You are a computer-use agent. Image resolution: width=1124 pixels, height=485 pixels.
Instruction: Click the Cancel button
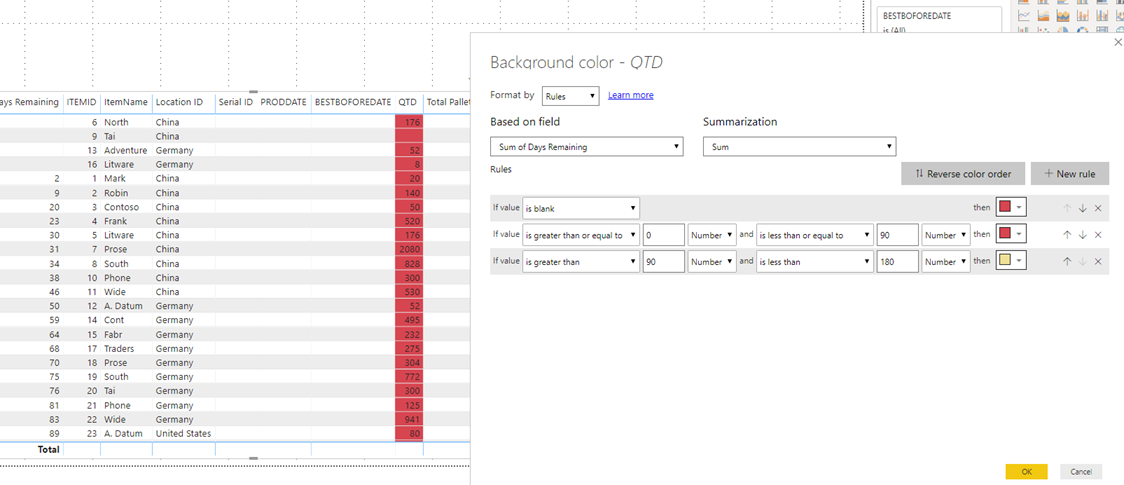click(1081, 471)
